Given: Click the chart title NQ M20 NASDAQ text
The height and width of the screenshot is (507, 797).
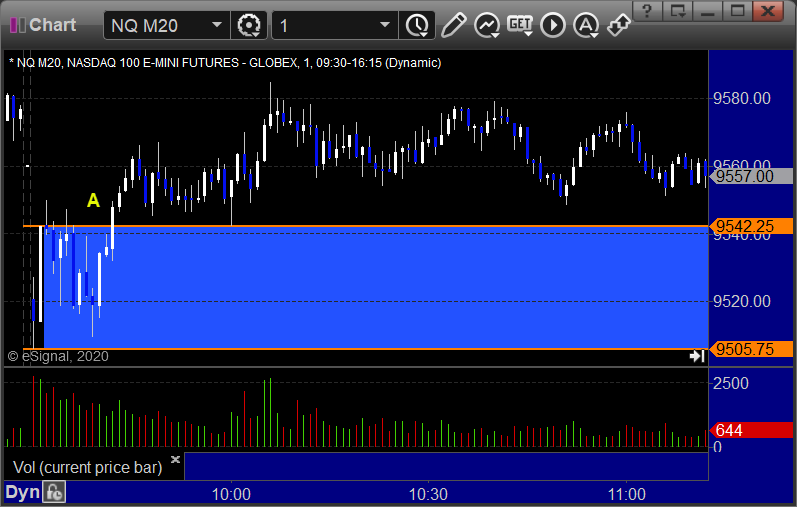Looking at the screenshot, I should coord(225,63).
